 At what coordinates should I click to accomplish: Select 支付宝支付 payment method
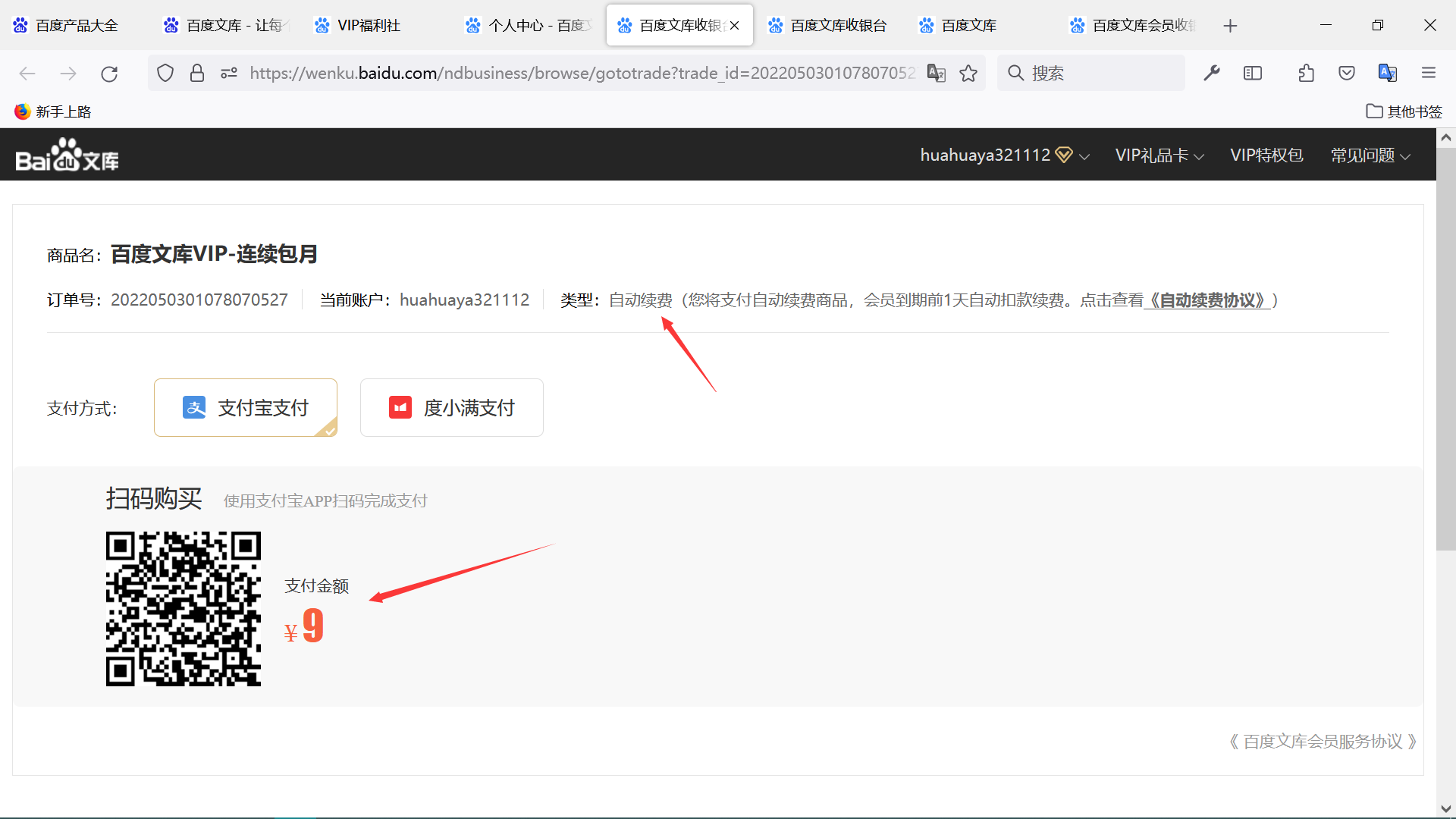[246, 408]
